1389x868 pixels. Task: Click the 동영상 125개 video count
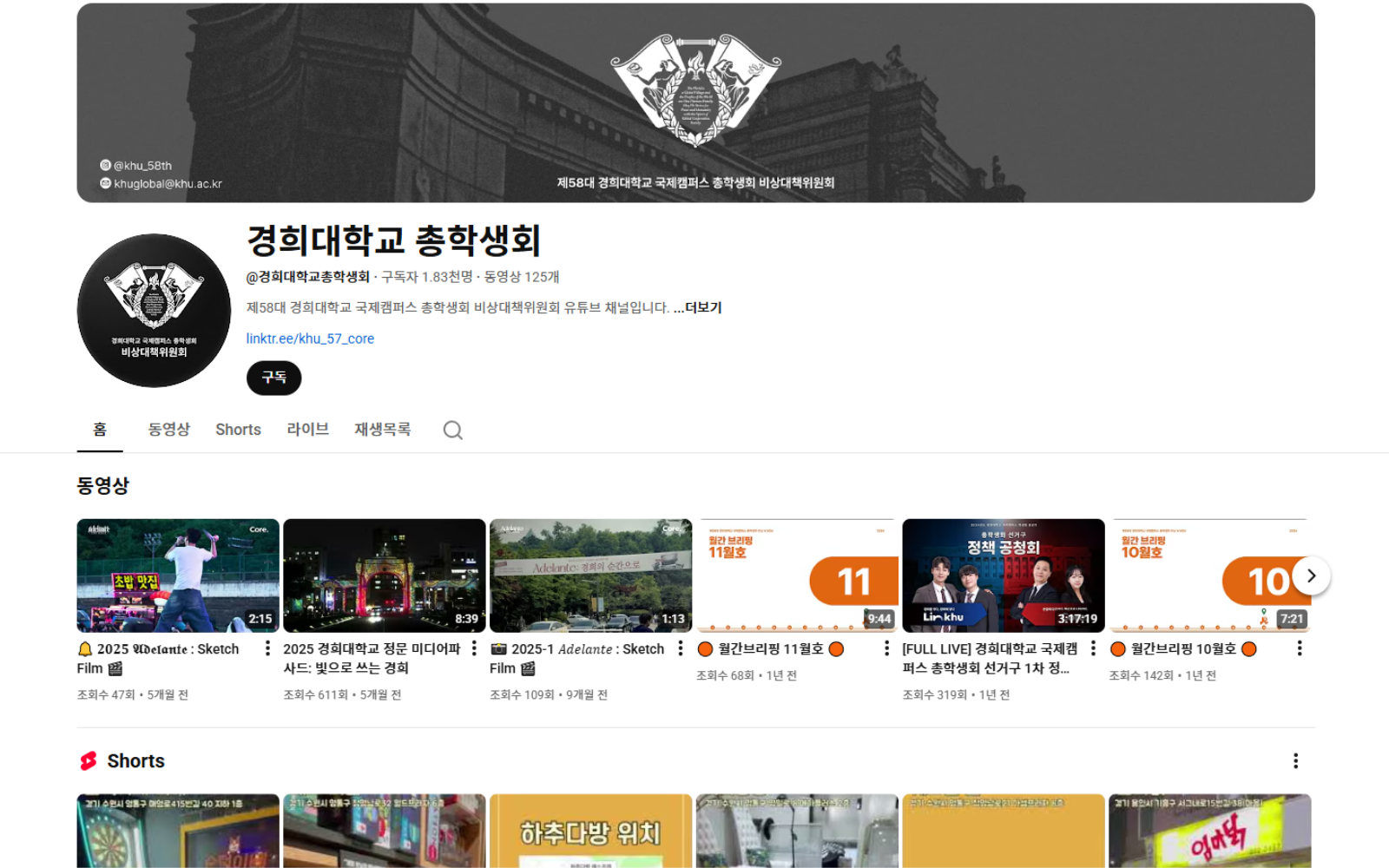522,277
